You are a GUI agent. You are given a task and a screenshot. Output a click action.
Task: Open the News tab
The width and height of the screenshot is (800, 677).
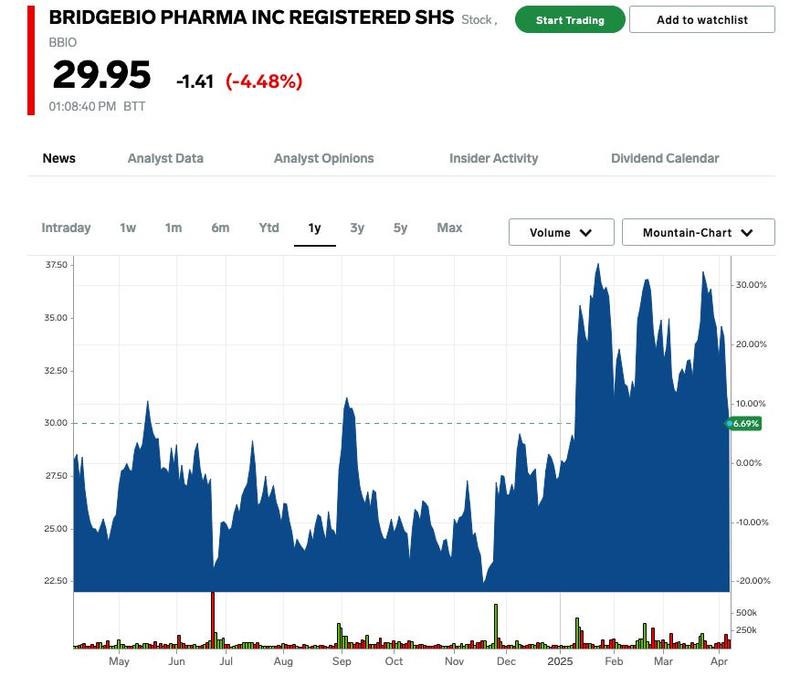tap(59, 158)
